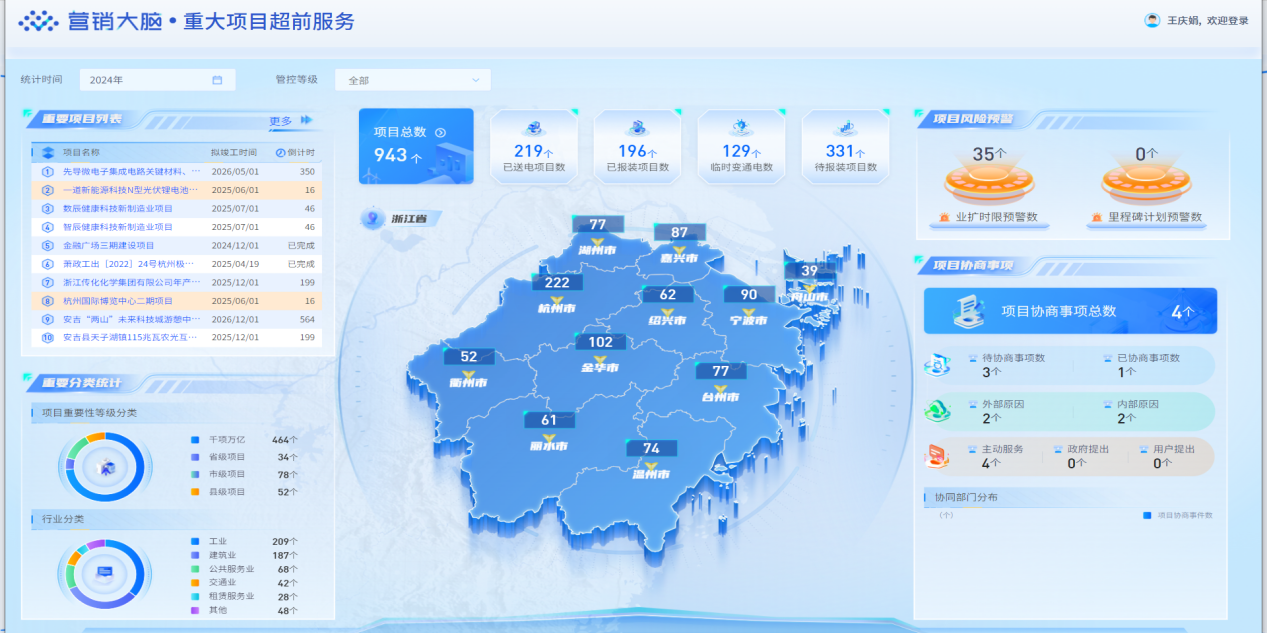Open the 王庆娟 user account menu
The height and width of the screenshot is (634, 1267).
1153,22
